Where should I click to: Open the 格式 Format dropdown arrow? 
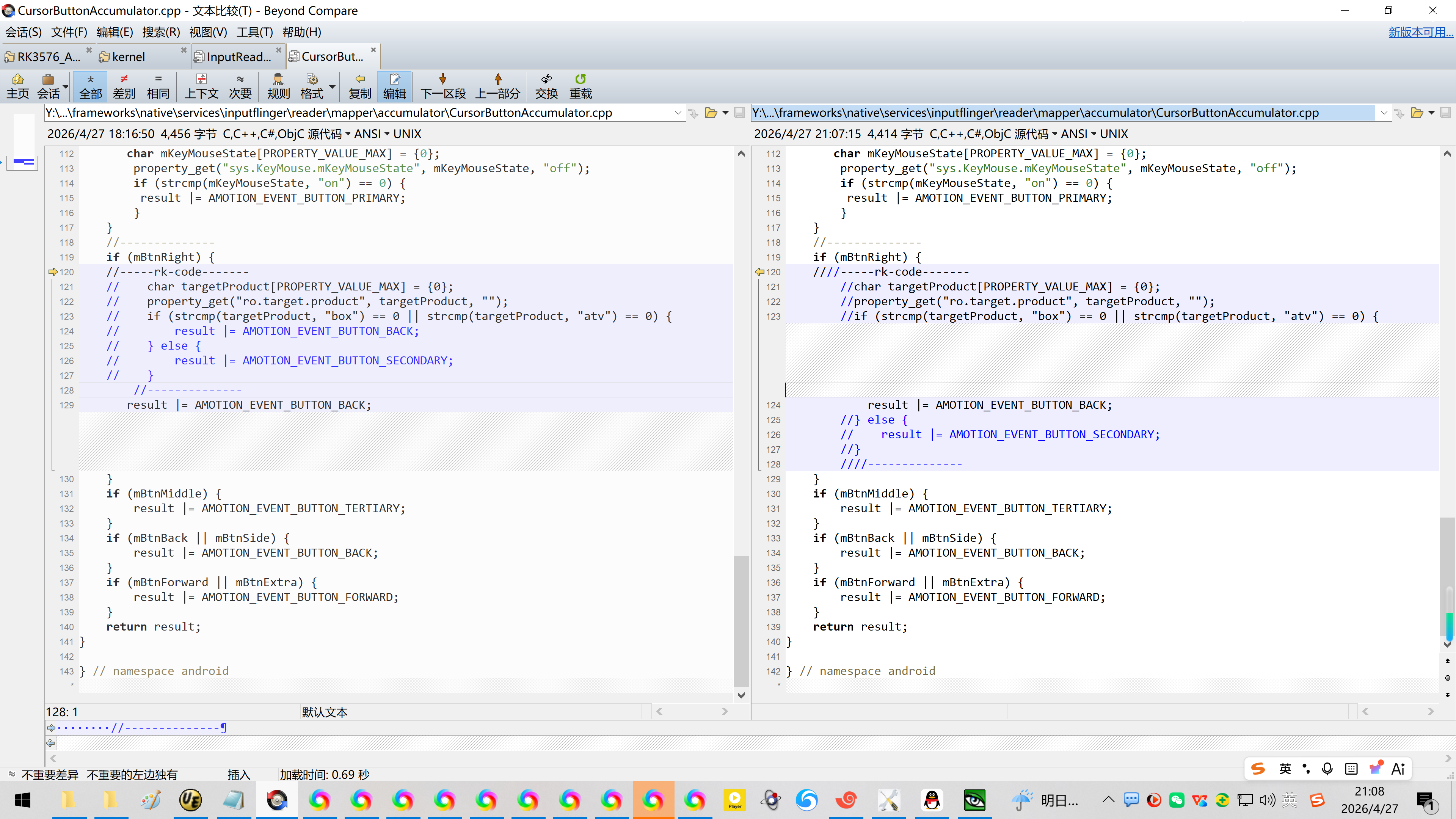(x=333, y=86)
